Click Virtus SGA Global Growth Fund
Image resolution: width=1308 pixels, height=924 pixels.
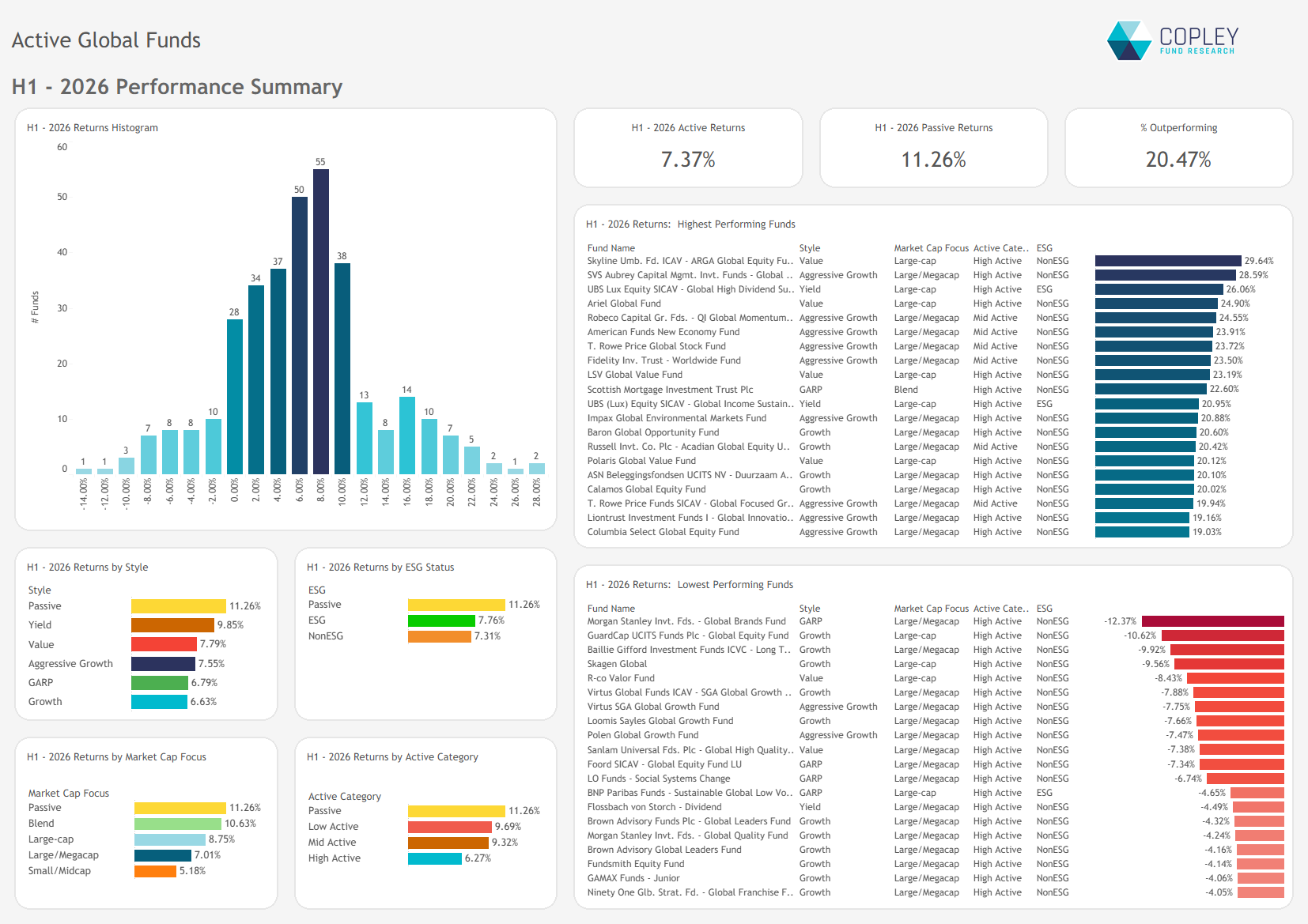pyautogui.click(x=653, y=707)
